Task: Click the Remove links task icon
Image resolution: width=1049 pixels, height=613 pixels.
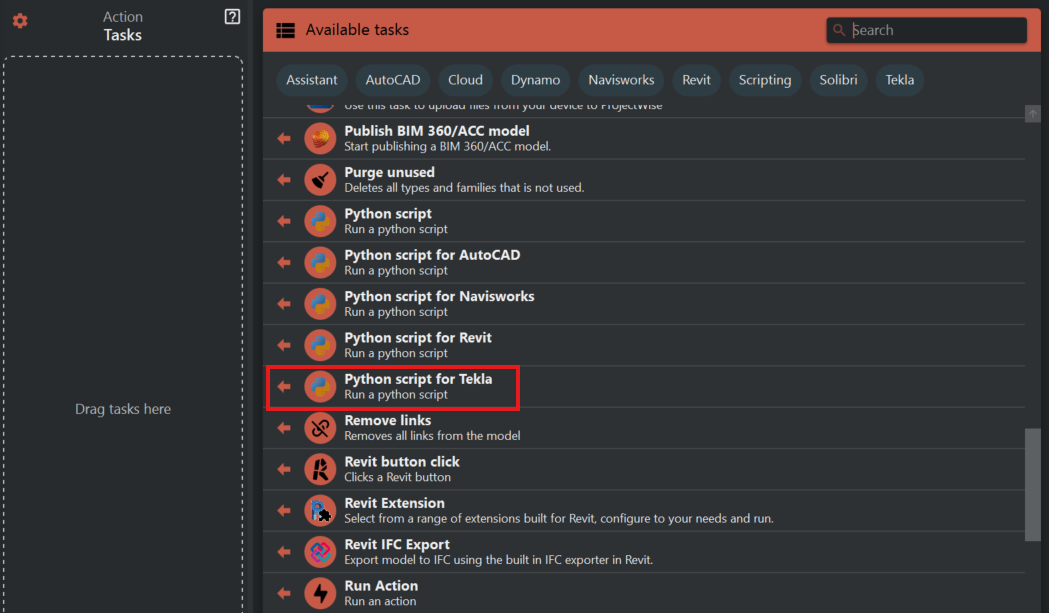Action: tap(320, 428)
